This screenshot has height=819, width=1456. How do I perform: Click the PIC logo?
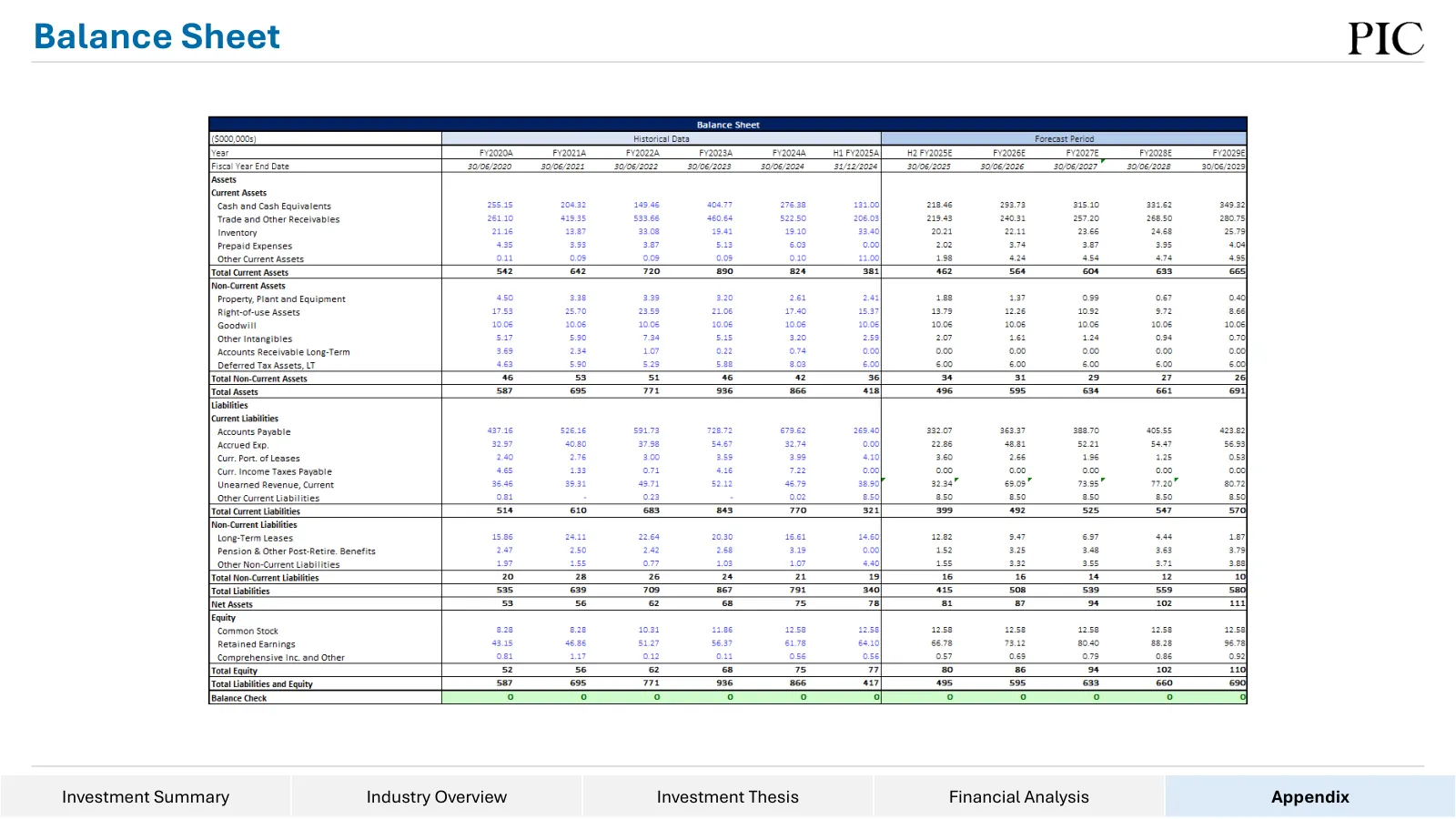click(x=1386, y=38)
